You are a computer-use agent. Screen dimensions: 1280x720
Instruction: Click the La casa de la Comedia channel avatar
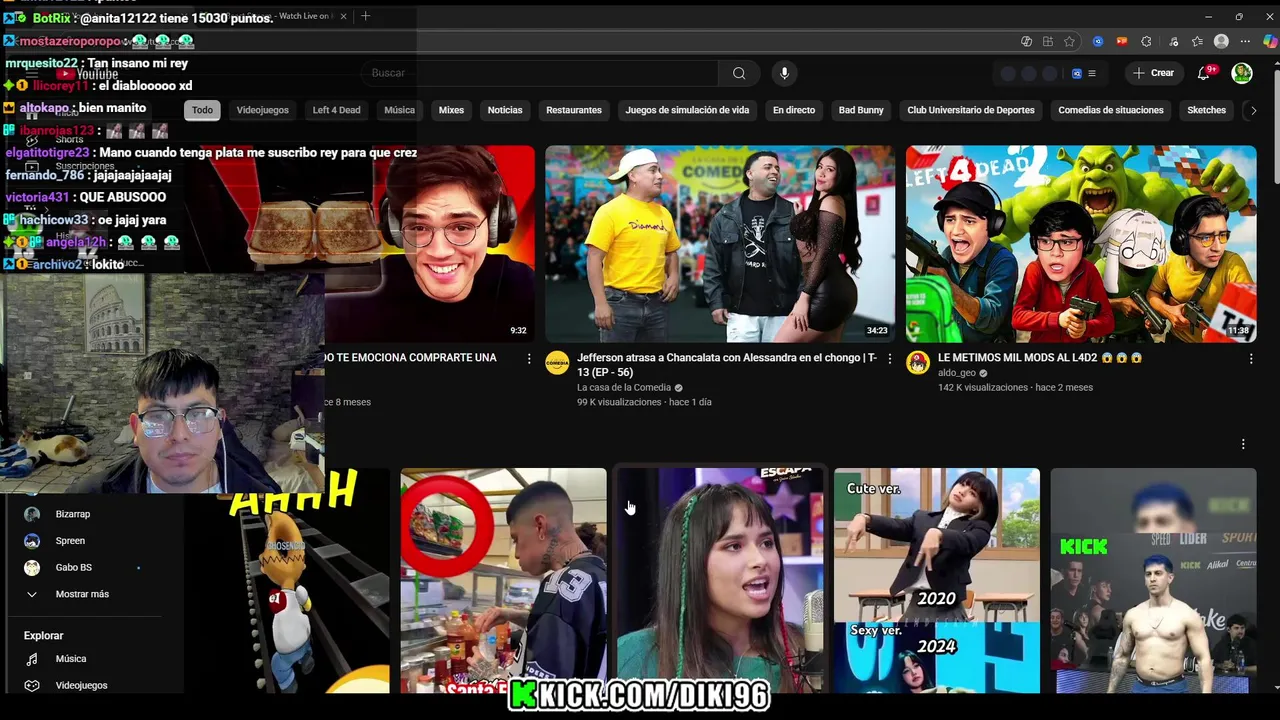557,363
